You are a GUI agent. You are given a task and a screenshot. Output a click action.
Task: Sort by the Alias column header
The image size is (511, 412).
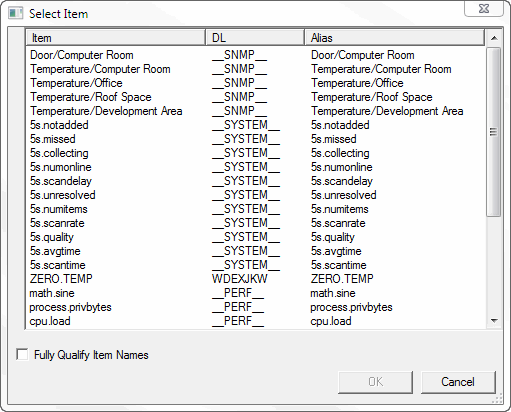pos(395,38)
